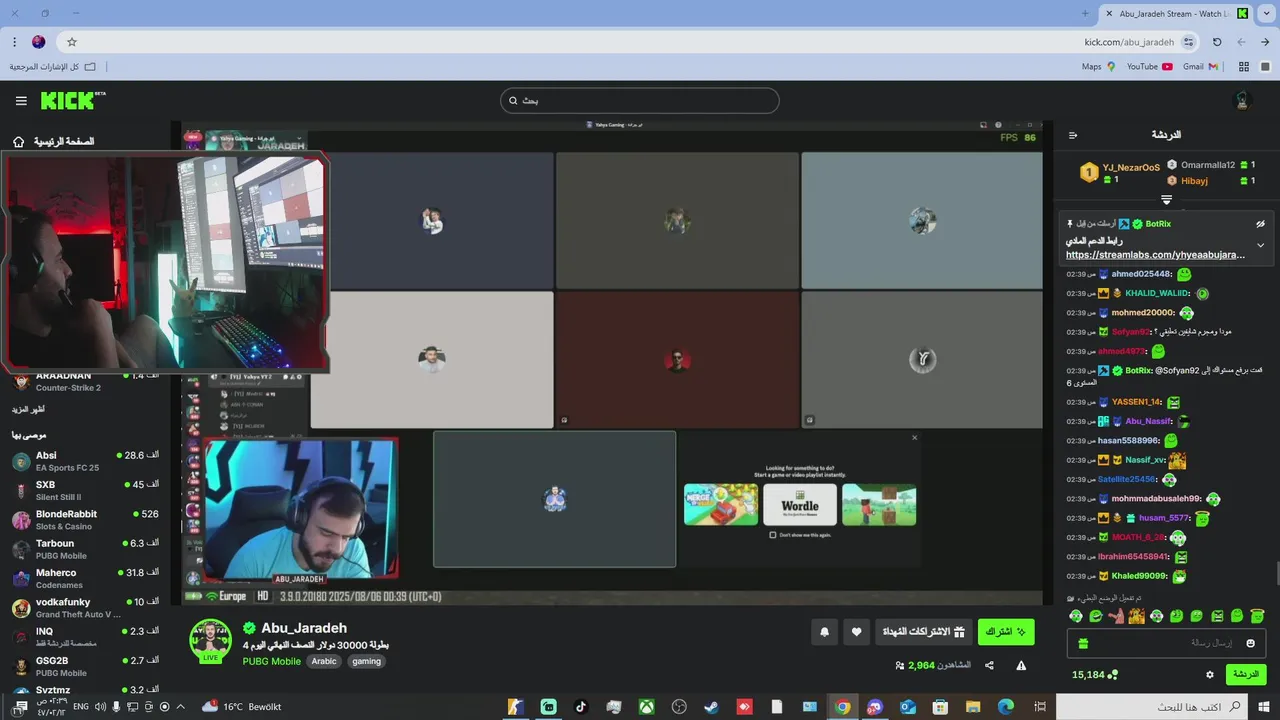Open emoji picker in chat input

[x=1250, y=643]
